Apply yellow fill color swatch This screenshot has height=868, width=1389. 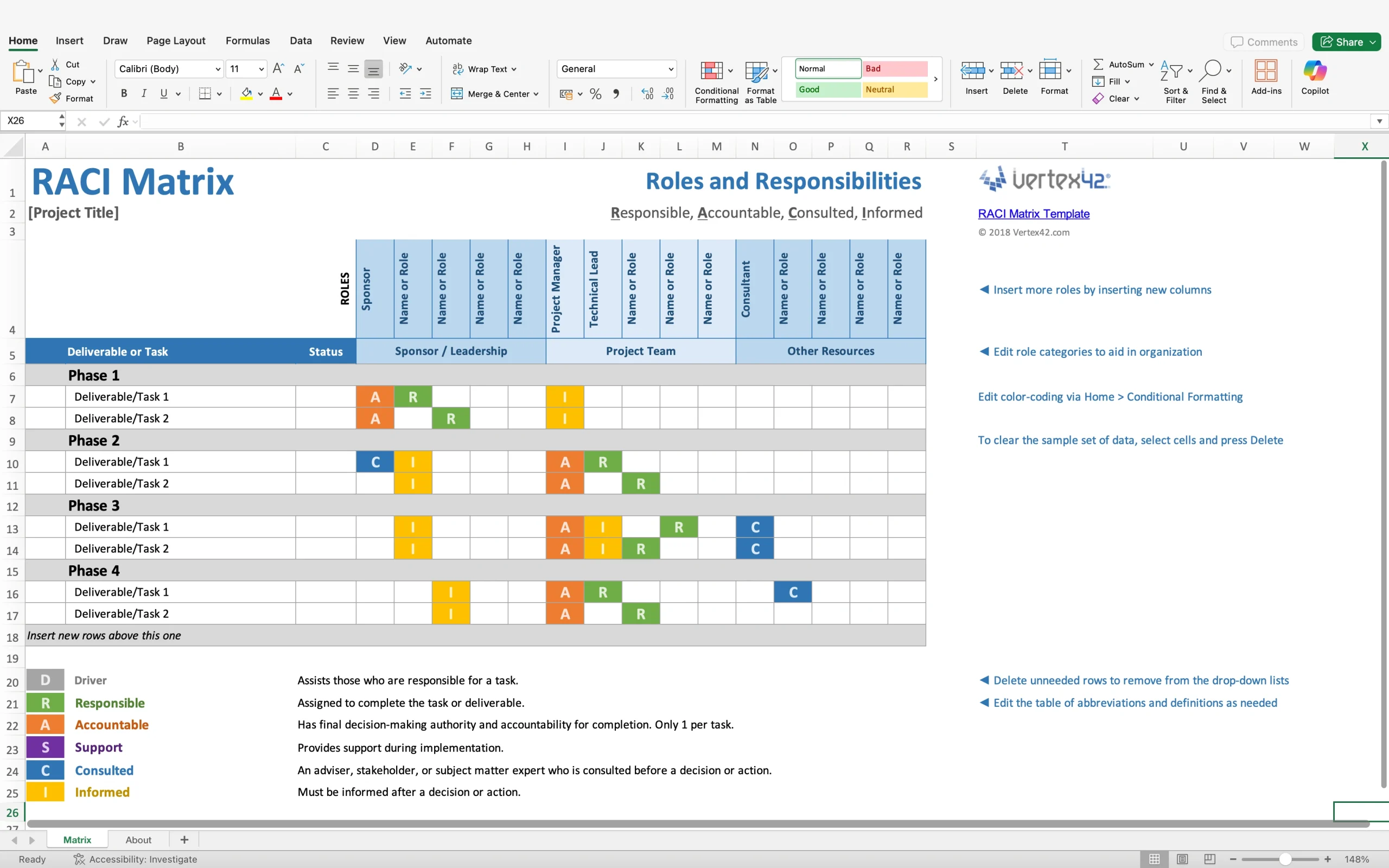coord(247,93)
